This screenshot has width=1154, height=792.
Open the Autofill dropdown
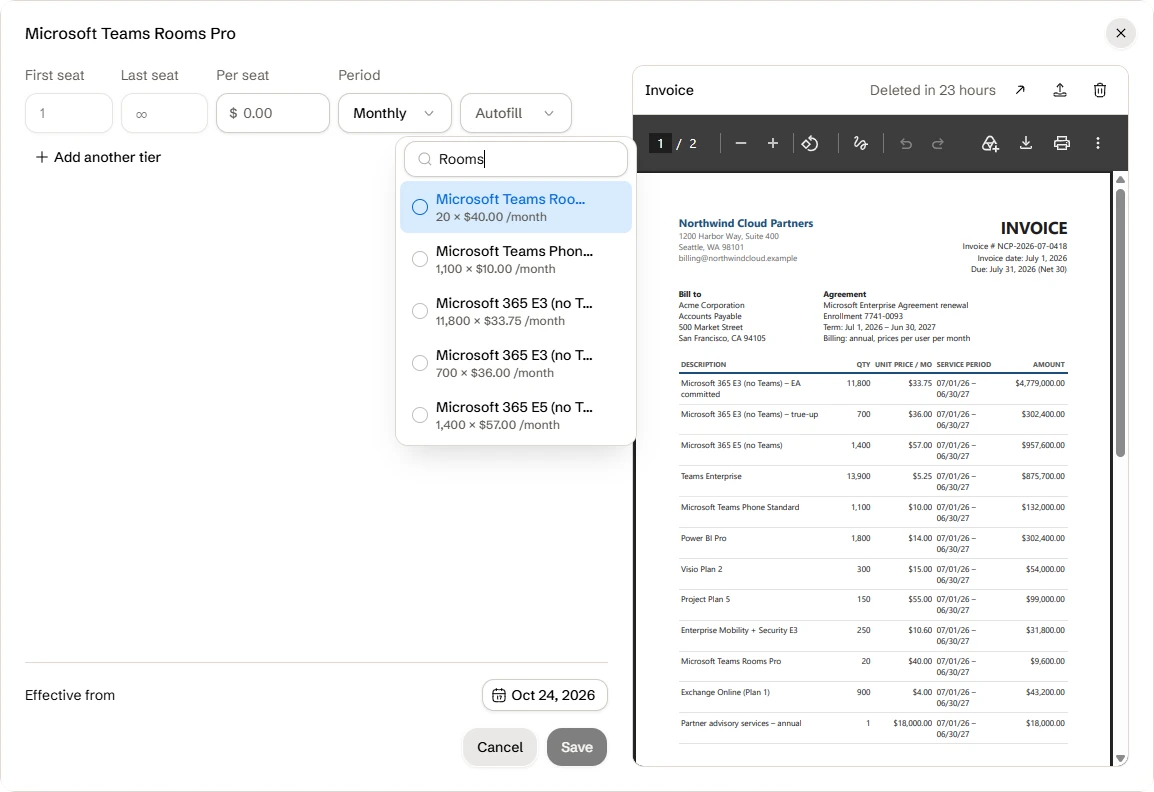pos(516,113)
